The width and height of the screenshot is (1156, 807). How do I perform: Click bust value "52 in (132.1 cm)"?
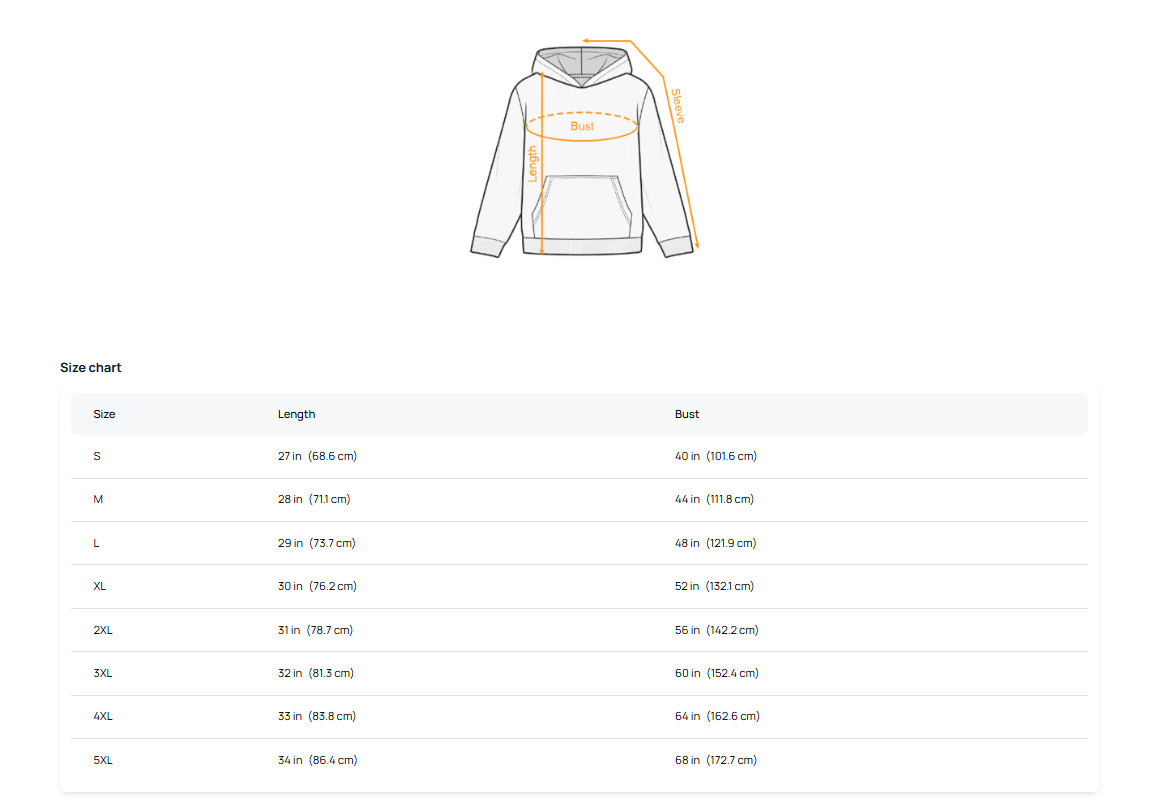pyautogui.click(x=714, y=587)
